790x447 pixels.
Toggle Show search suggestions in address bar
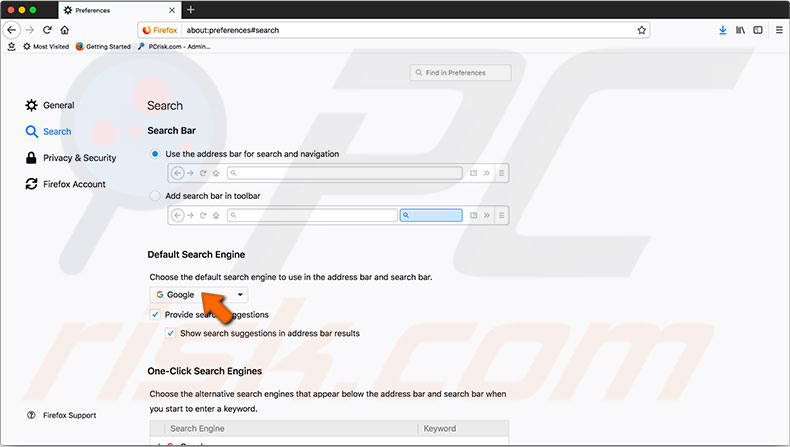pyautogui.click(x=170, y=333)
